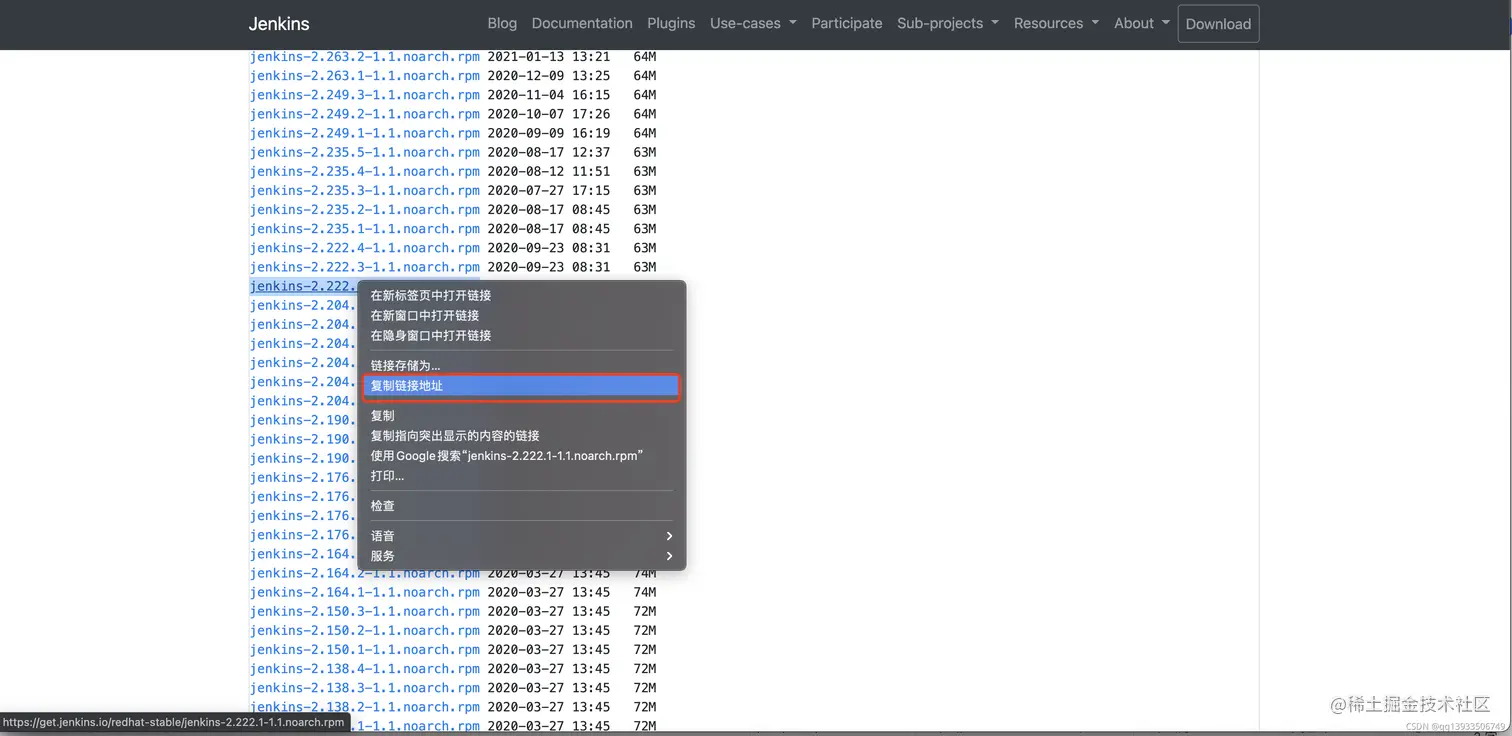Viewport: 1512px width, 736px height.
Task: Select 链接存储为... context menu entry
Action: pyautogui.click(x=521, y=366)
